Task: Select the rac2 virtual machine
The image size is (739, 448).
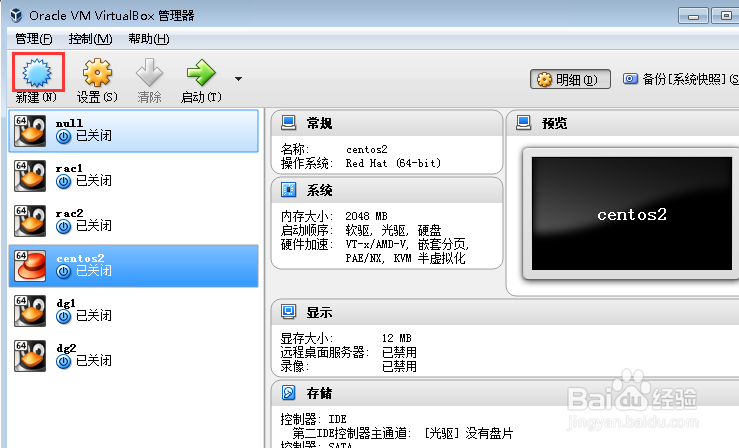Action: click(x=133, y=221)
